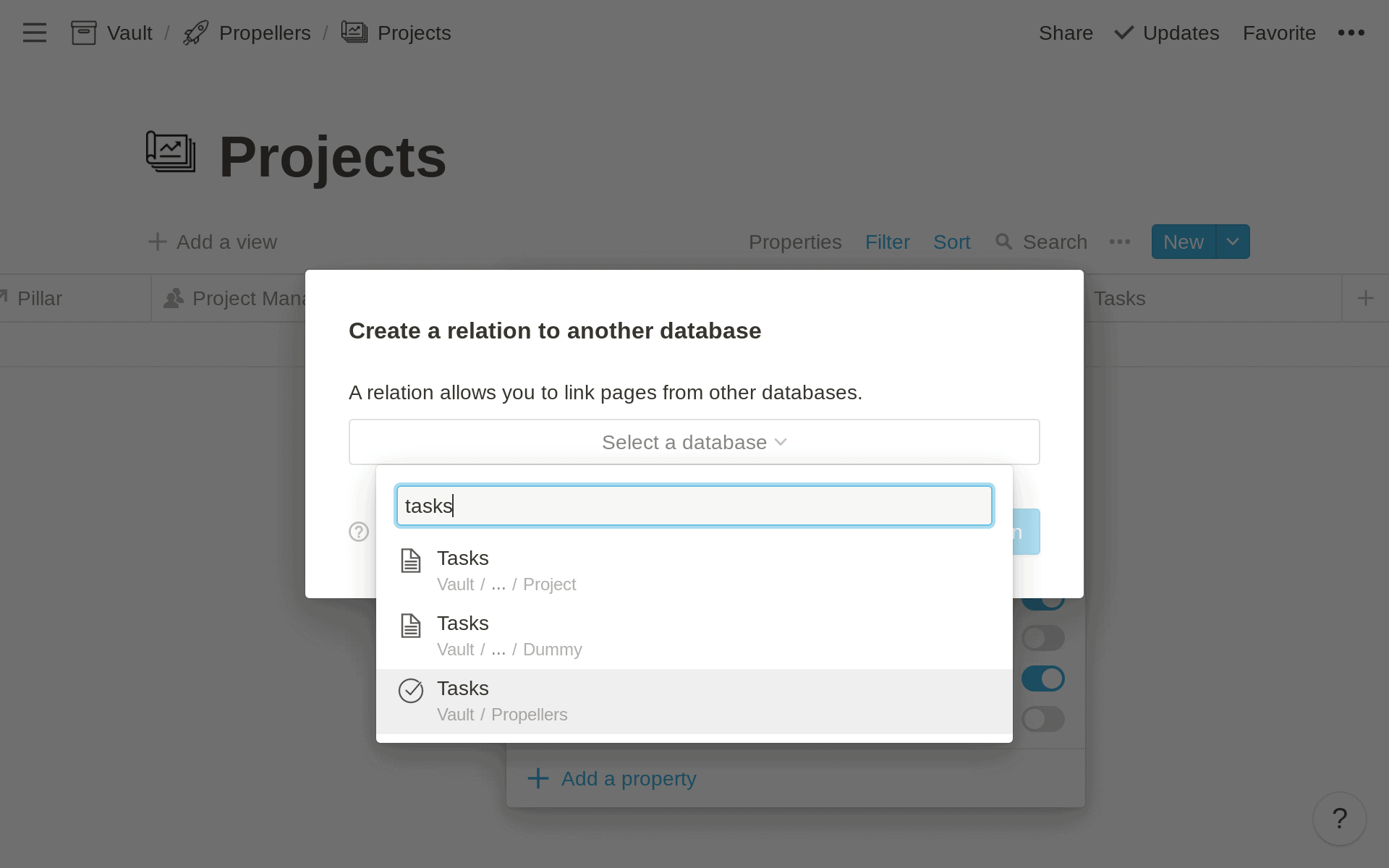This screenshot has height=868, width=1389.
Task: Open search with the magnifying glass icon
Action: 1005,242
